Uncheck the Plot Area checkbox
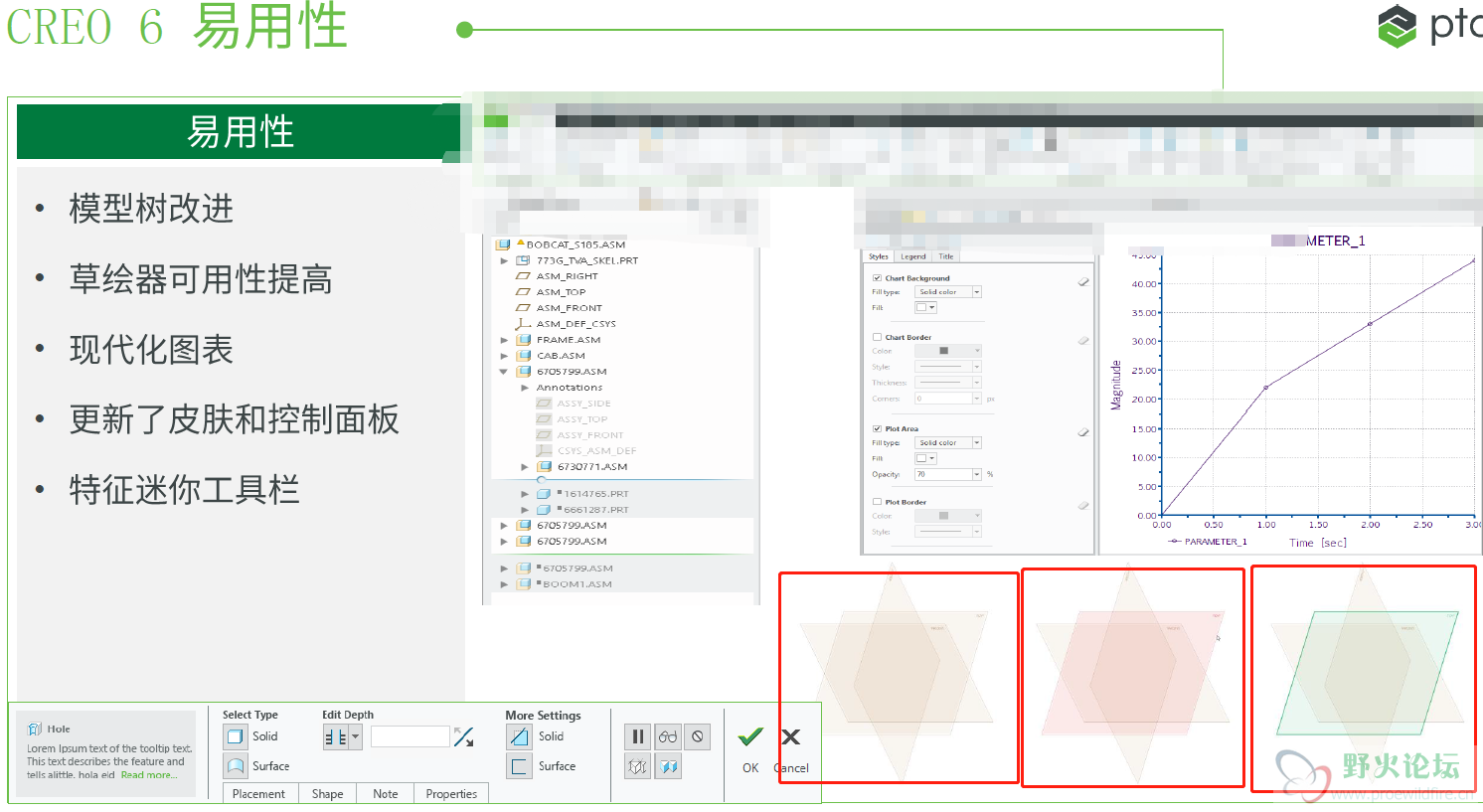Screen dimensions: 1483x812 [x=877, y=428]
